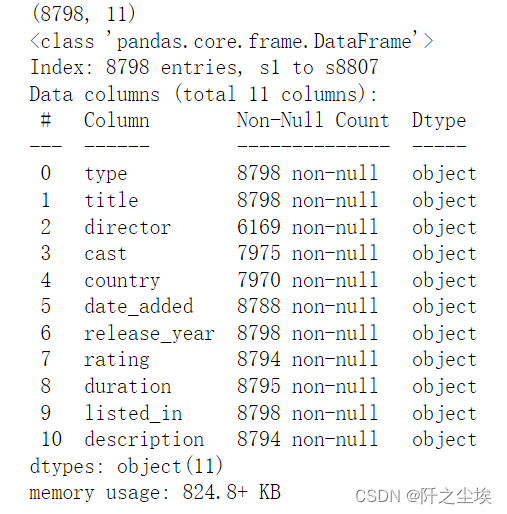Click the director column name
507x514 pixels.
click(127, 227)
